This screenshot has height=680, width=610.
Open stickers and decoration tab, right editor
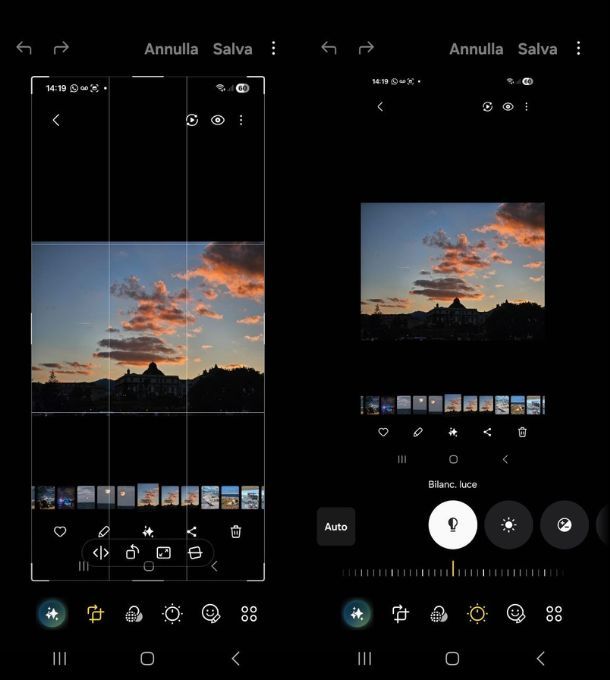coord(516,614)
